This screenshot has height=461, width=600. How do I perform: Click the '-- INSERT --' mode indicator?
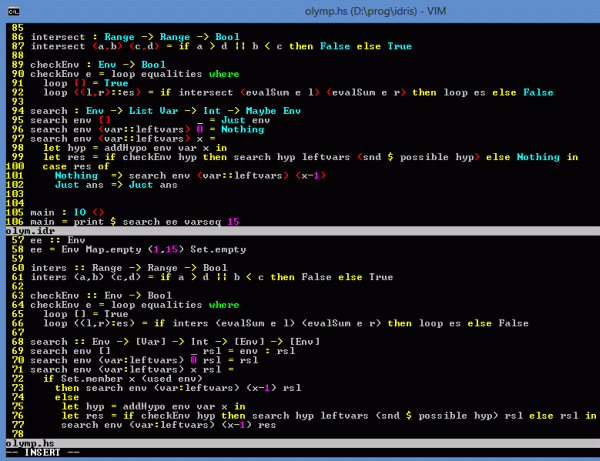click(42, 453)
